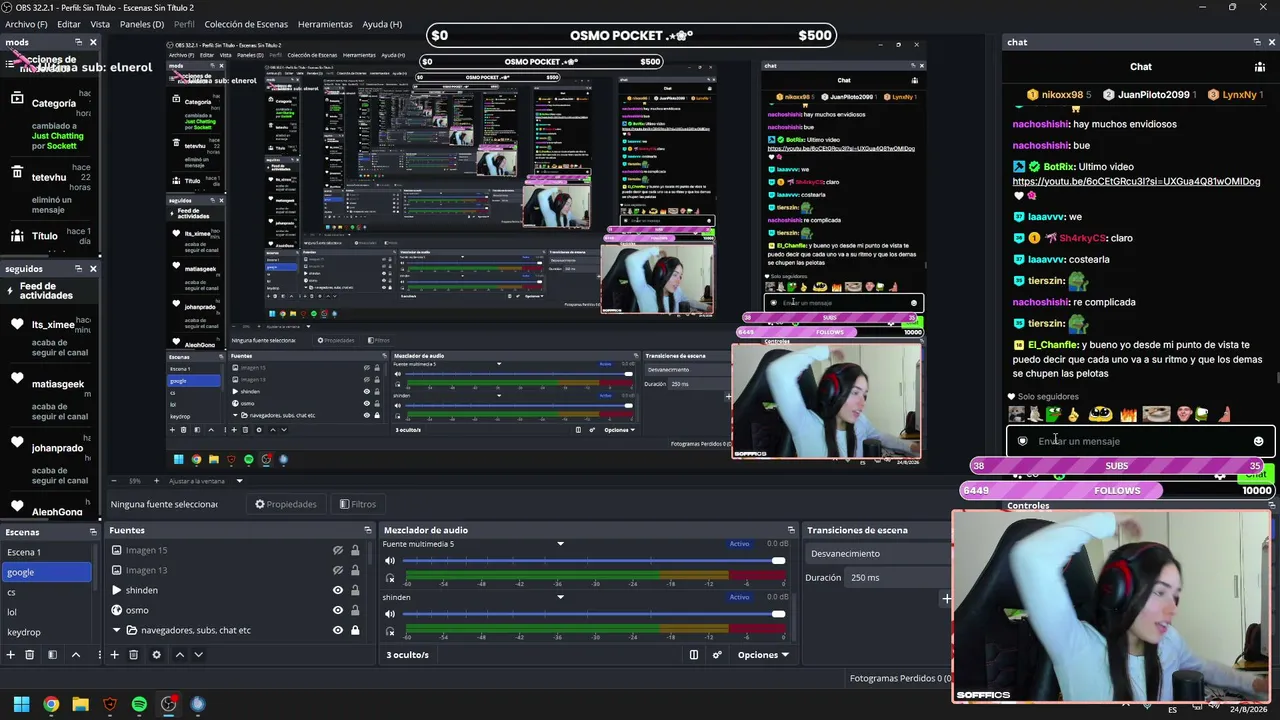This screenshot has height=720, width=1280.
Task: Set the transition duration field
Action: point(898,577)
